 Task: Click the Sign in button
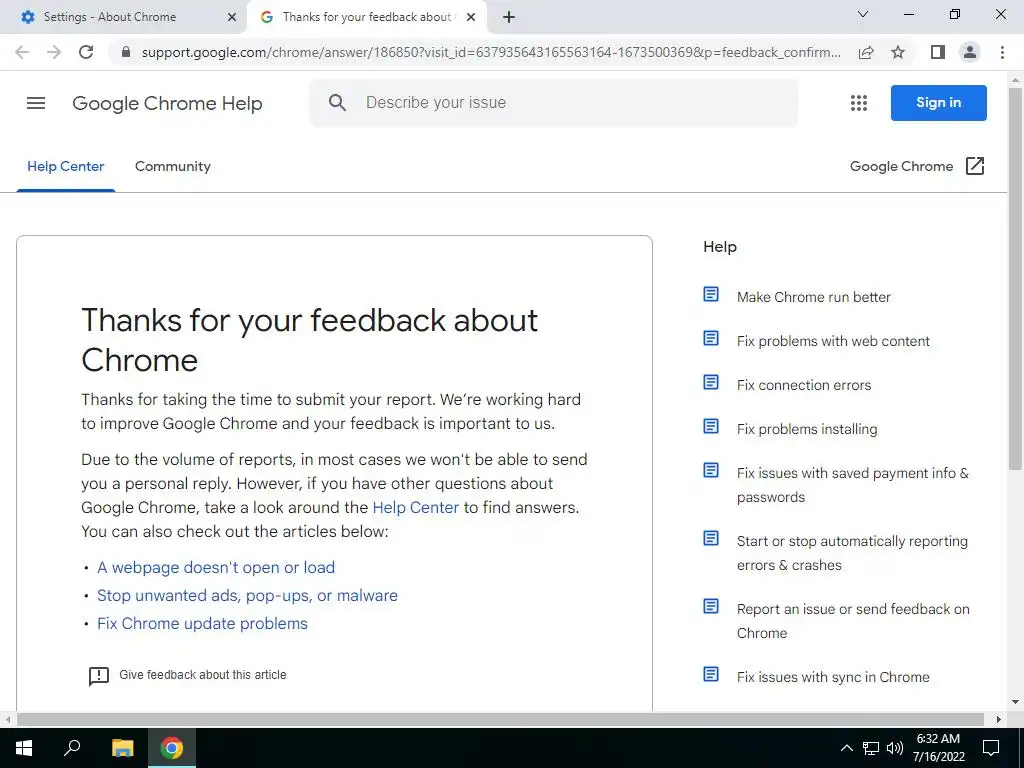[x=938, y=103]
